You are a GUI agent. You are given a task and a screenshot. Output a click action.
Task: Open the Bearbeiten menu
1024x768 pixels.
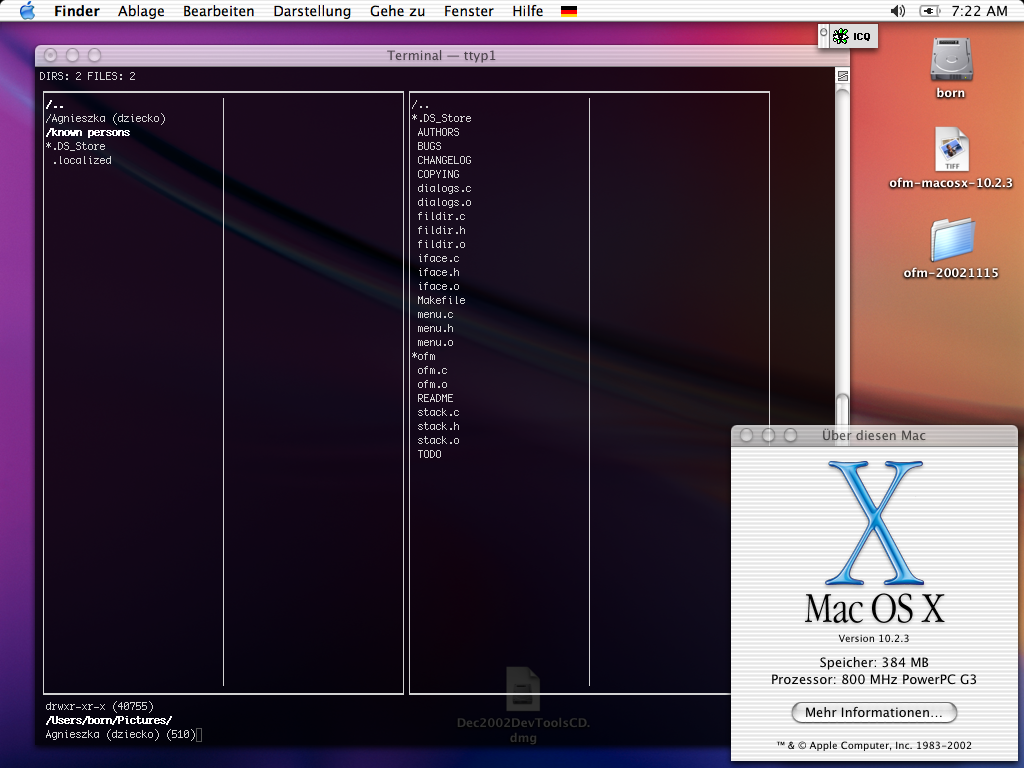click(x=218, y=11)
